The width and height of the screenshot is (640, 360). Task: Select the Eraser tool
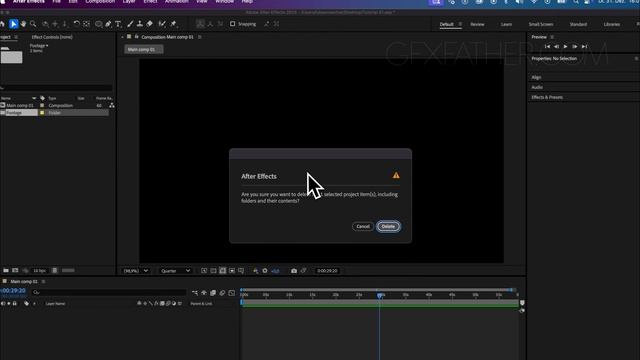(149, 24)
